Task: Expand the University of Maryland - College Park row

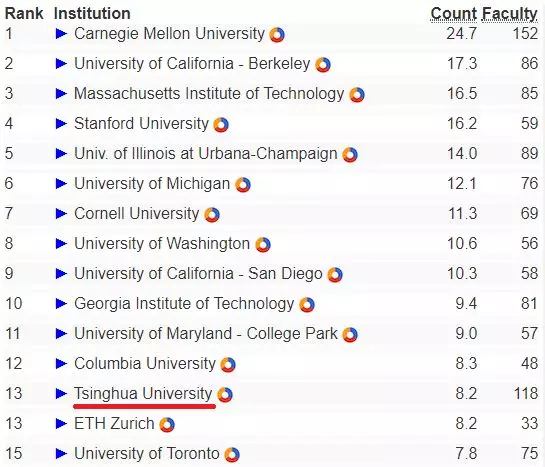Action: tap(61, 334)
